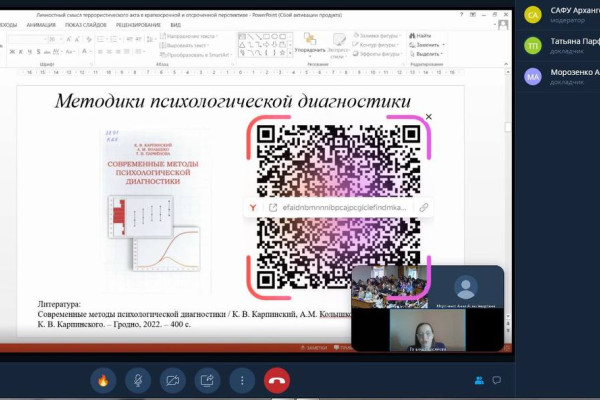The image size is (600, 400).
Task: Close the QR code overlay
Action: (429, 117)
